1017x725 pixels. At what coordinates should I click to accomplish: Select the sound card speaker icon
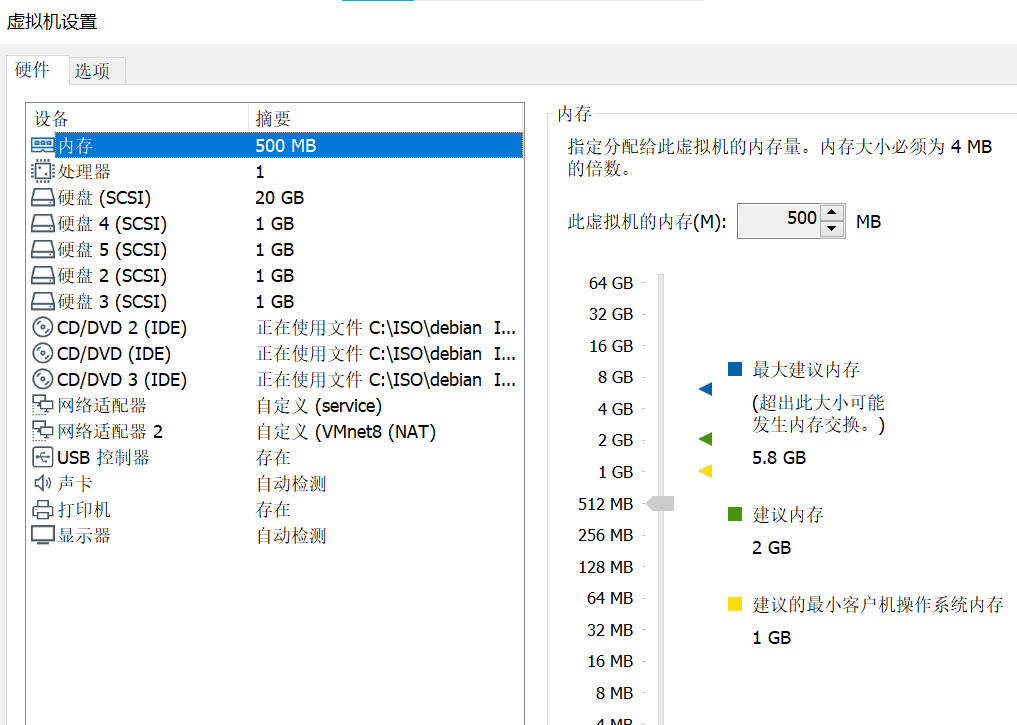click(x=43, y=483)
